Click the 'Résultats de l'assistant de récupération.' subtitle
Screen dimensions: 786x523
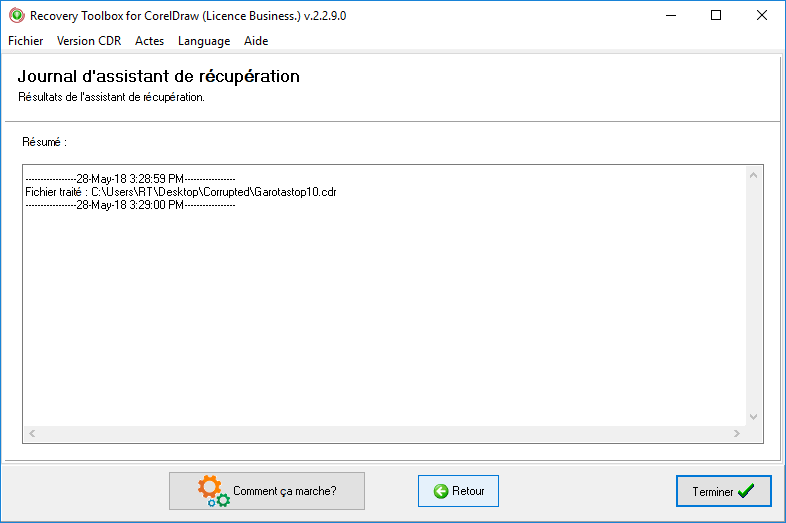click(111, 97)
